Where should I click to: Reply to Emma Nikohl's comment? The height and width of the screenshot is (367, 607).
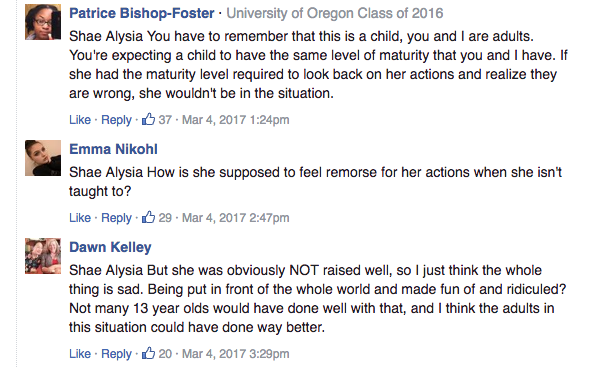[x=116, y=218]
